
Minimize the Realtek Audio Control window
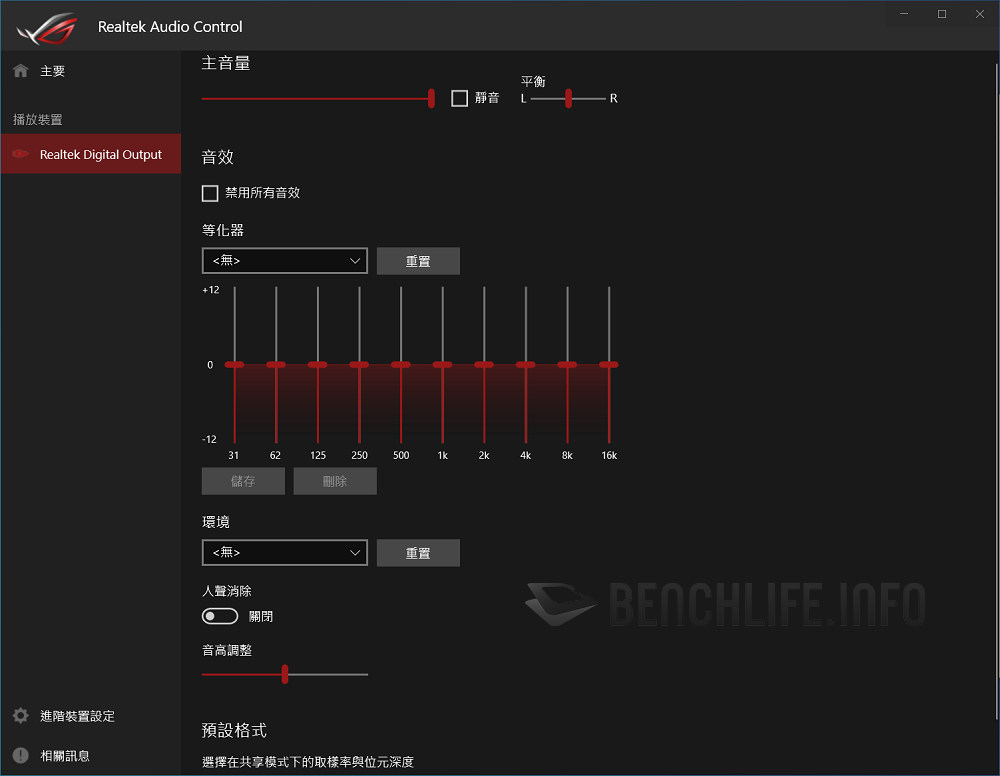click(904, 14)
